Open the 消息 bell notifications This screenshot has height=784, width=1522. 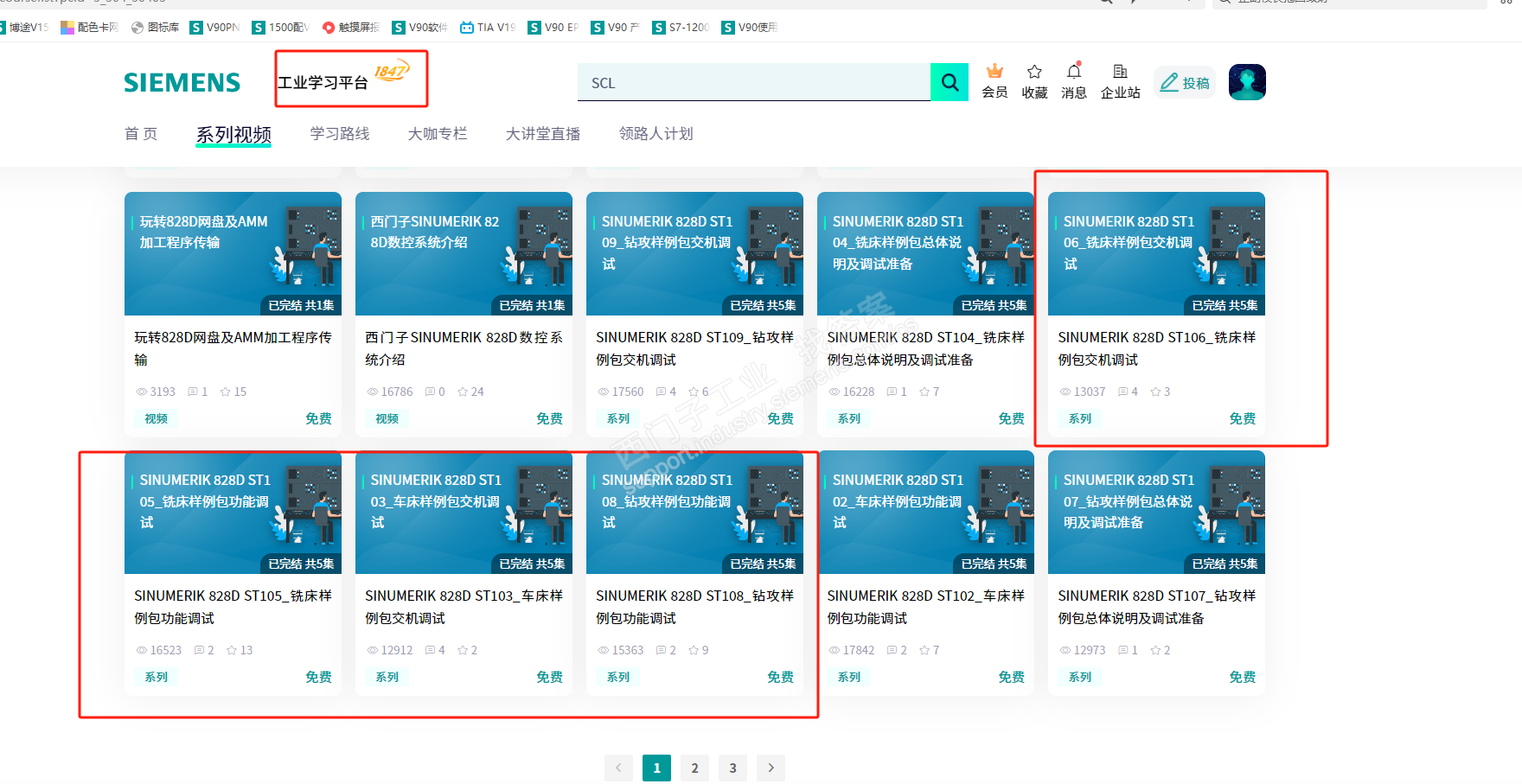(x=1074, y=81)
